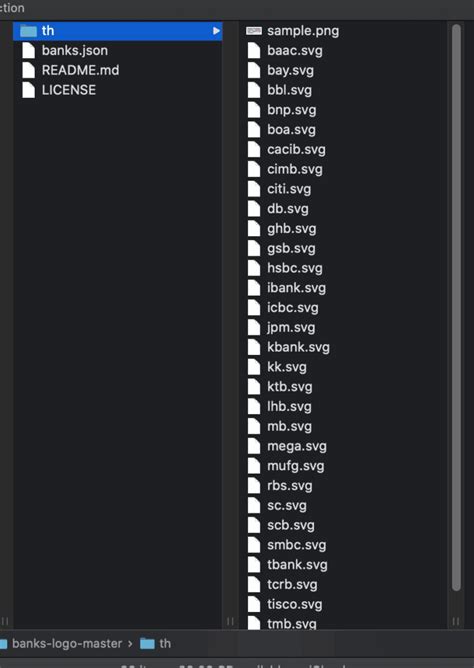The height and width of the screenshot is (668, 474).
Task: Click the column resize handle beside th column
Action: [230, 621]
